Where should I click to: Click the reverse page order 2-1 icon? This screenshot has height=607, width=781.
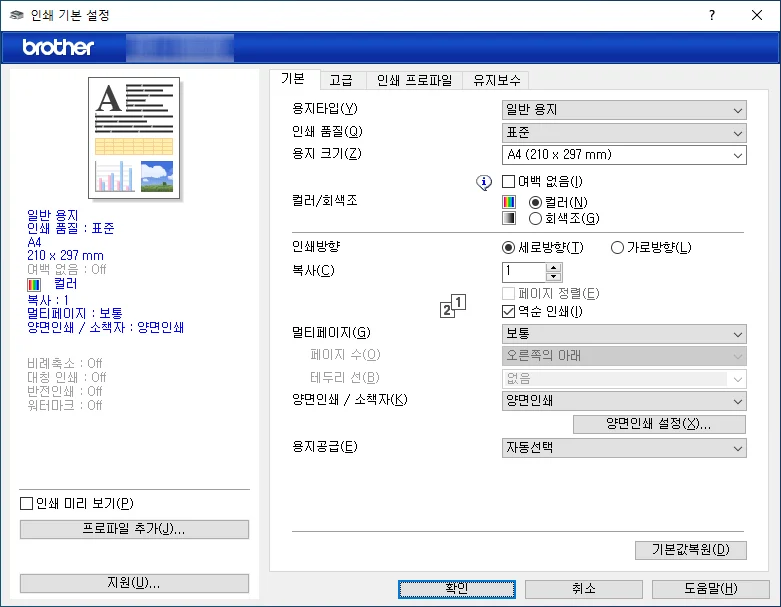(x=453, y=306)
